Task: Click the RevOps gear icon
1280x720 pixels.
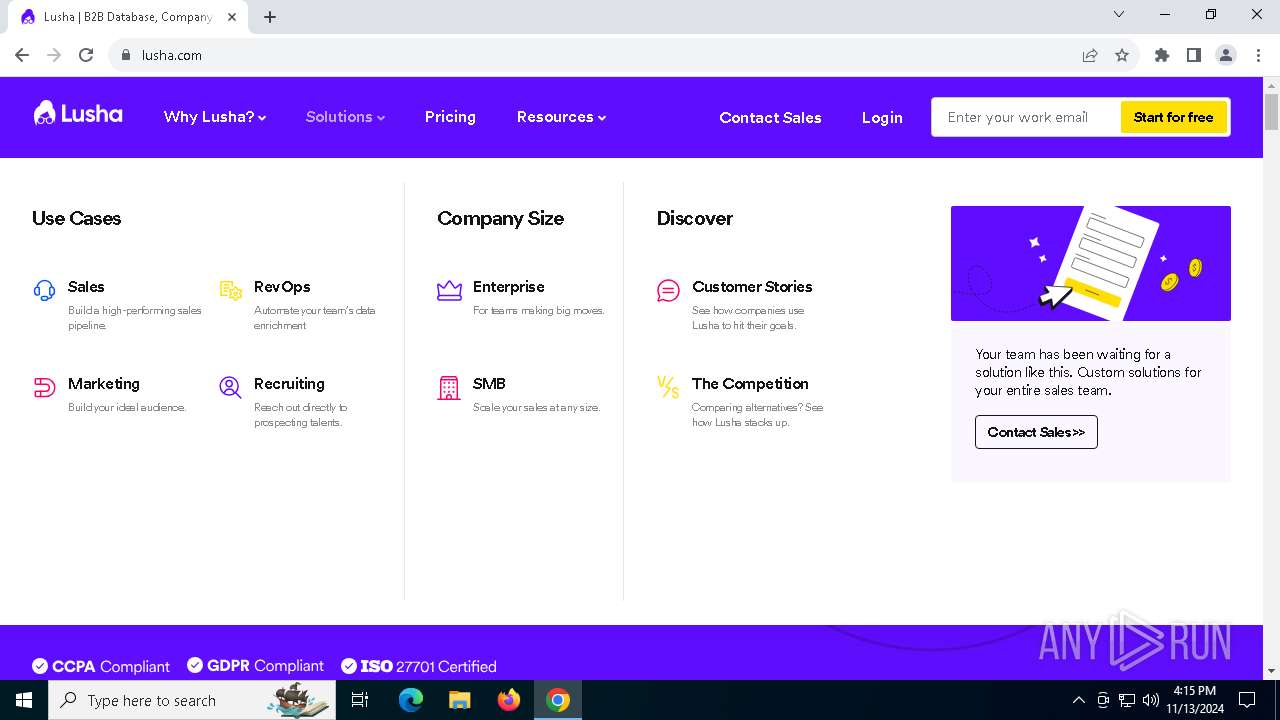Action: [231, 290]
